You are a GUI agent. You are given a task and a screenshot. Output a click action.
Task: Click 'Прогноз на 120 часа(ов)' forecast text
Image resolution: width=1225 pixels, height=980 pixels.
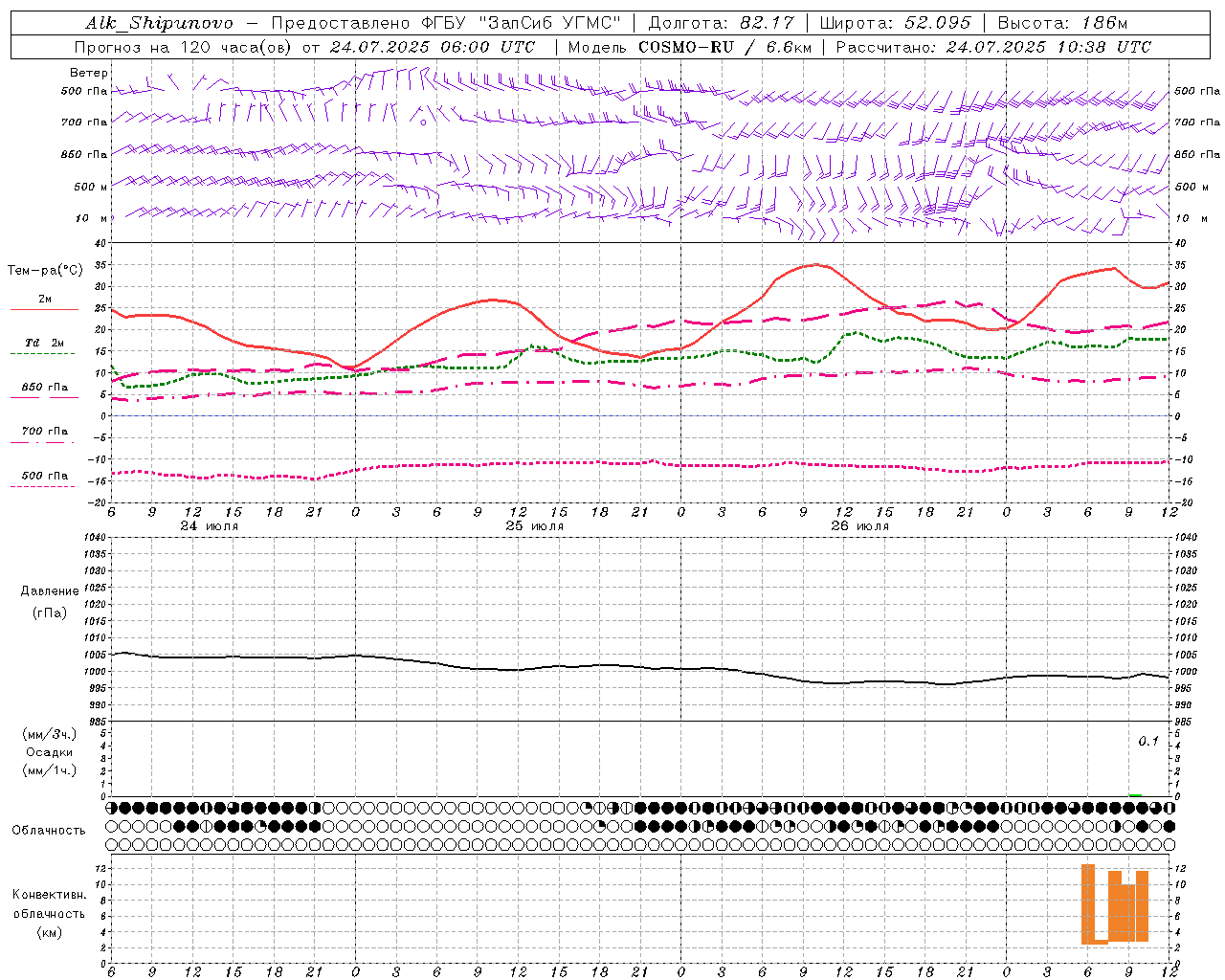pyautogui.click(x=184, y=47)
